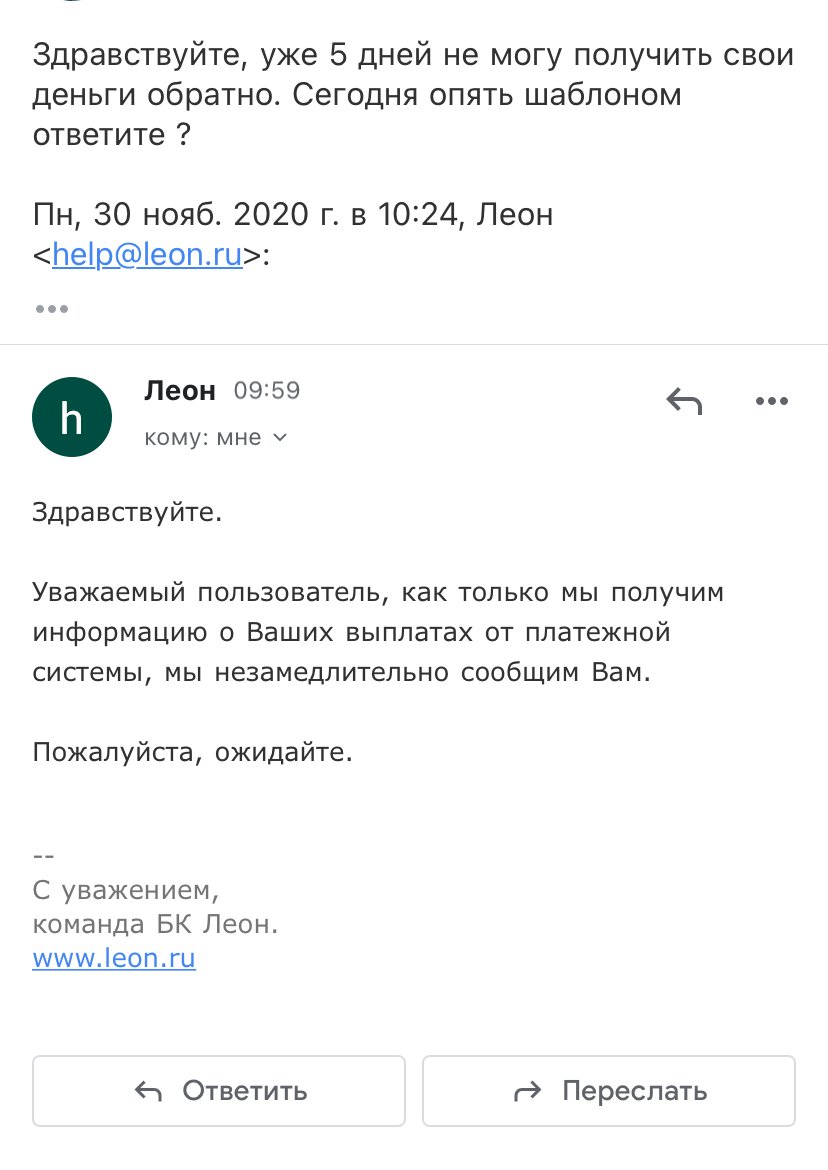
Task: Show trimmed quoted content via gray ellipsis
Action: [52, 309]
